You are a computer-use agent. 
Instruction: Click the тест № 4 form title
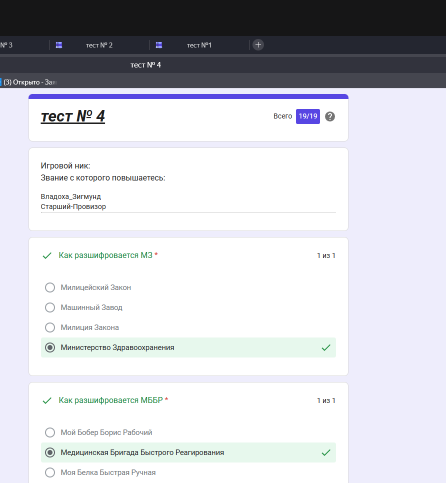pyautogui.click(x=73, y=117)
